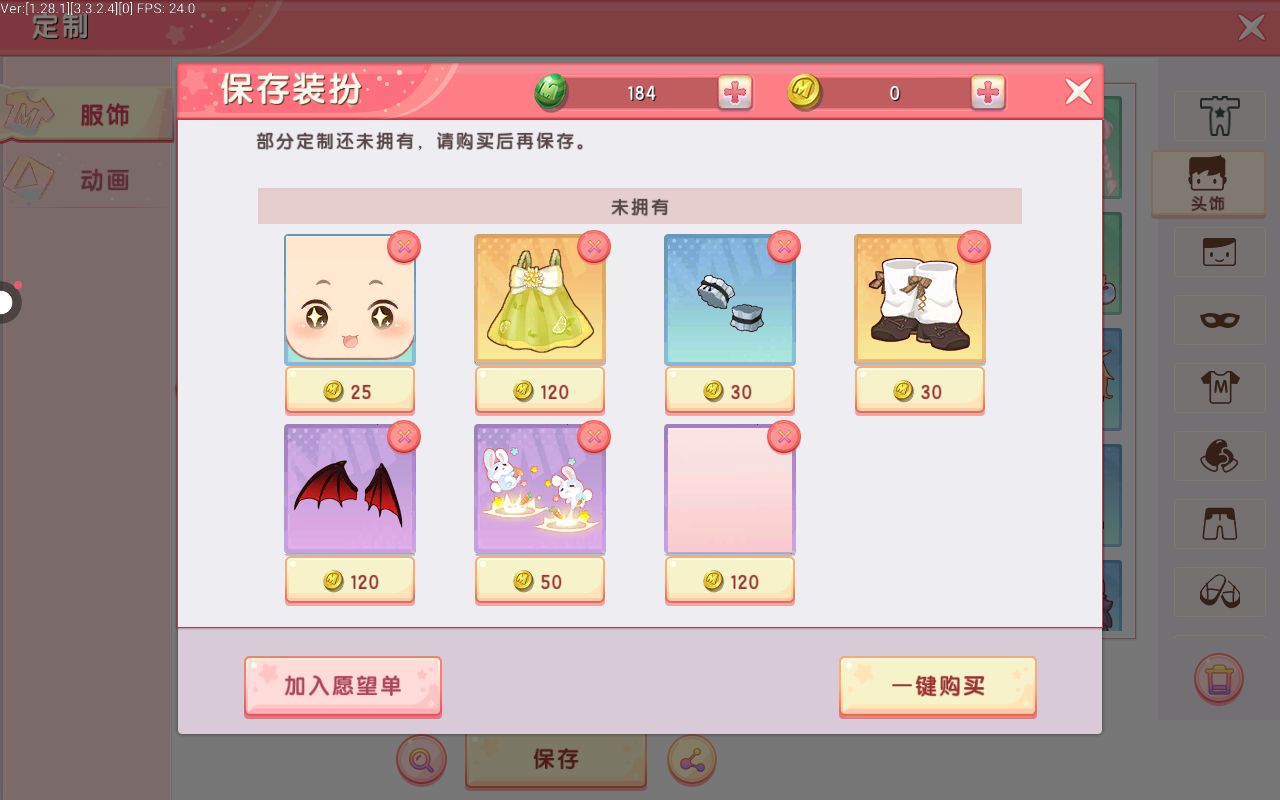The height and width of the screenshot is (800, 1280).
Task: Click the trash can clear icon
Action: pos(1218,678)
